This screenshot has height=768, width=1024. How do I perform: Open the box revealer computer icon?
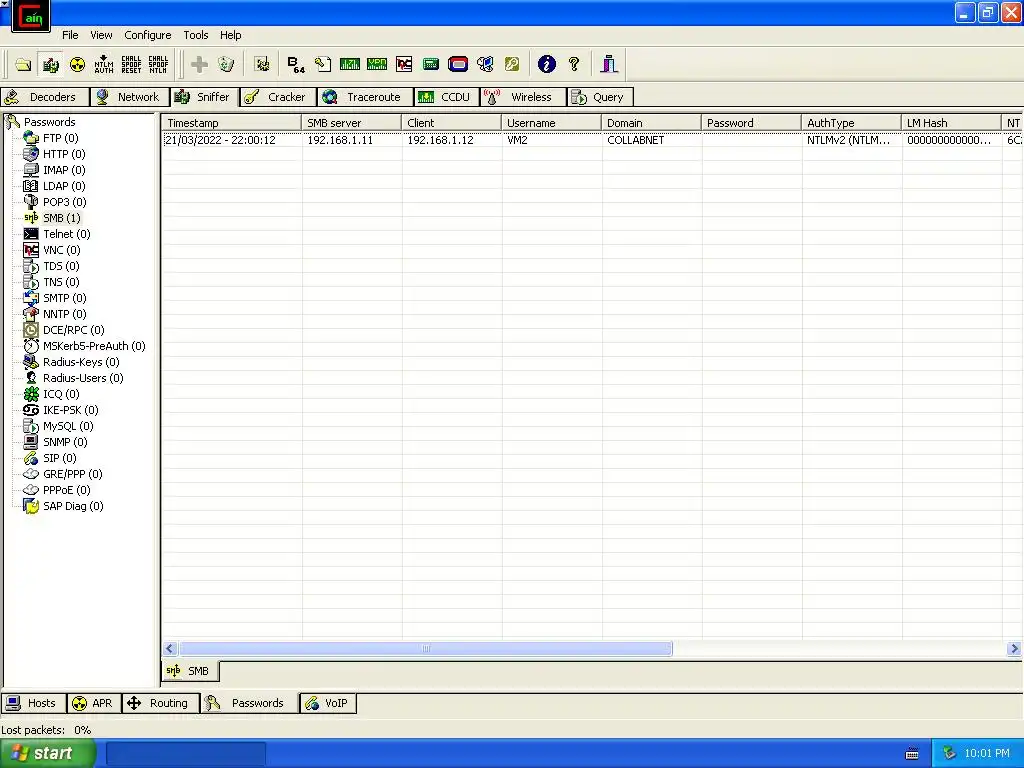coord(485,64)
